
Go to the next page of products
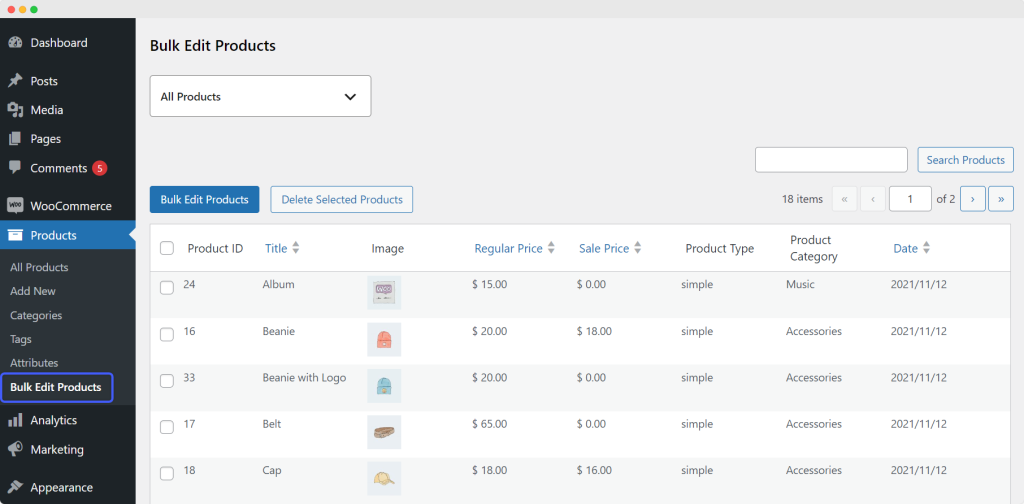coord(973,199)
